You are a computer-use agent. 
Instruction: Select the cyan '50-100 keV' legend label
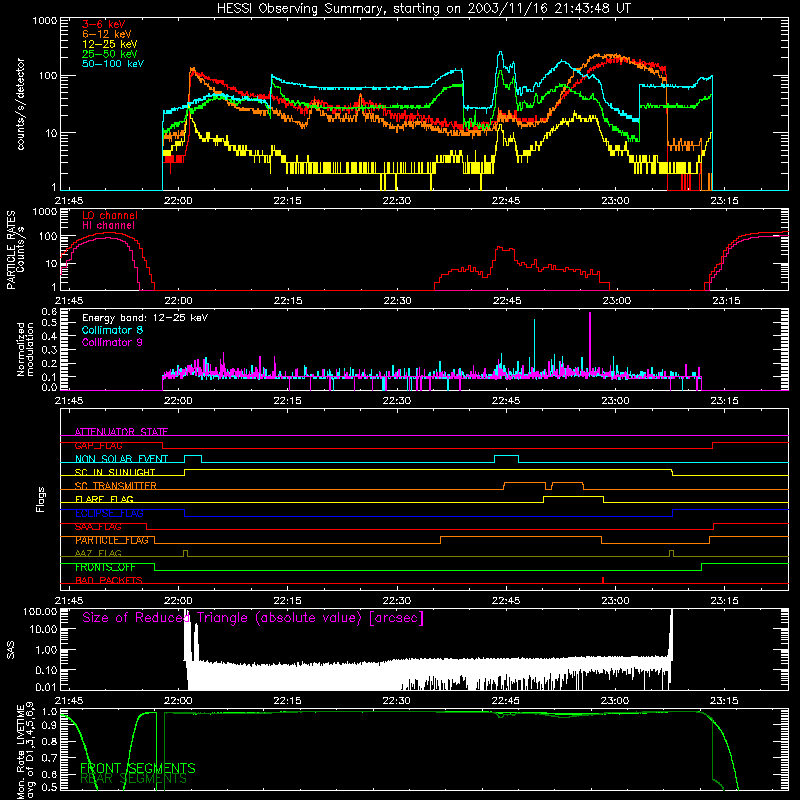(113, 64)
